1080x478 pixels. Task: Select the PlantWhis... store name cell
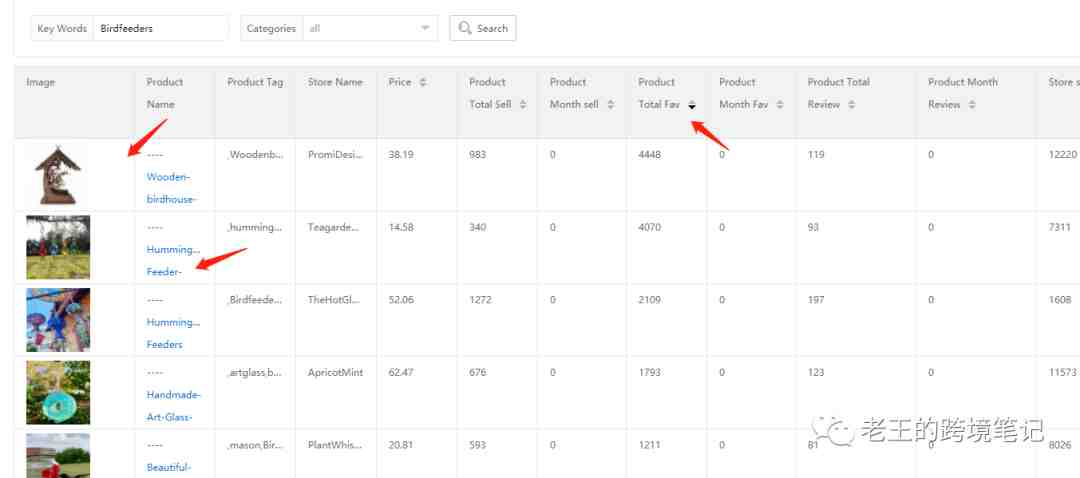(x=335, y=445)
